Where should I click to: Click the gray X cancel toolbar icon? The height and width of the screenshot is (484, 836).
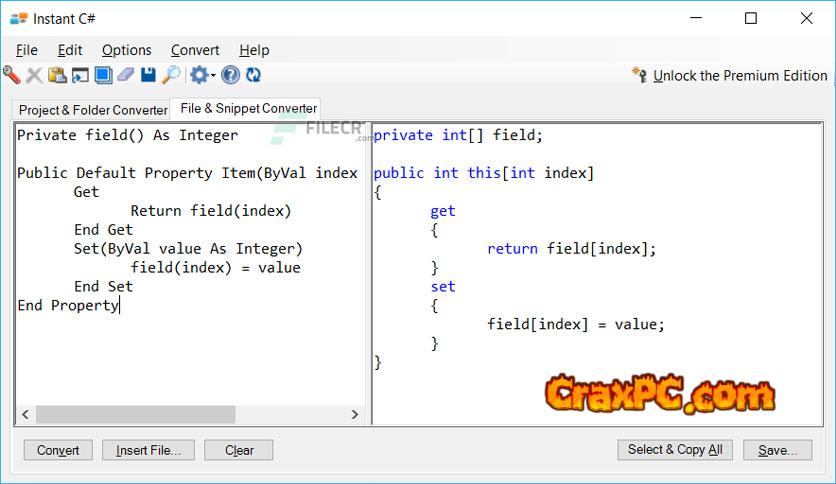[34, 75]
